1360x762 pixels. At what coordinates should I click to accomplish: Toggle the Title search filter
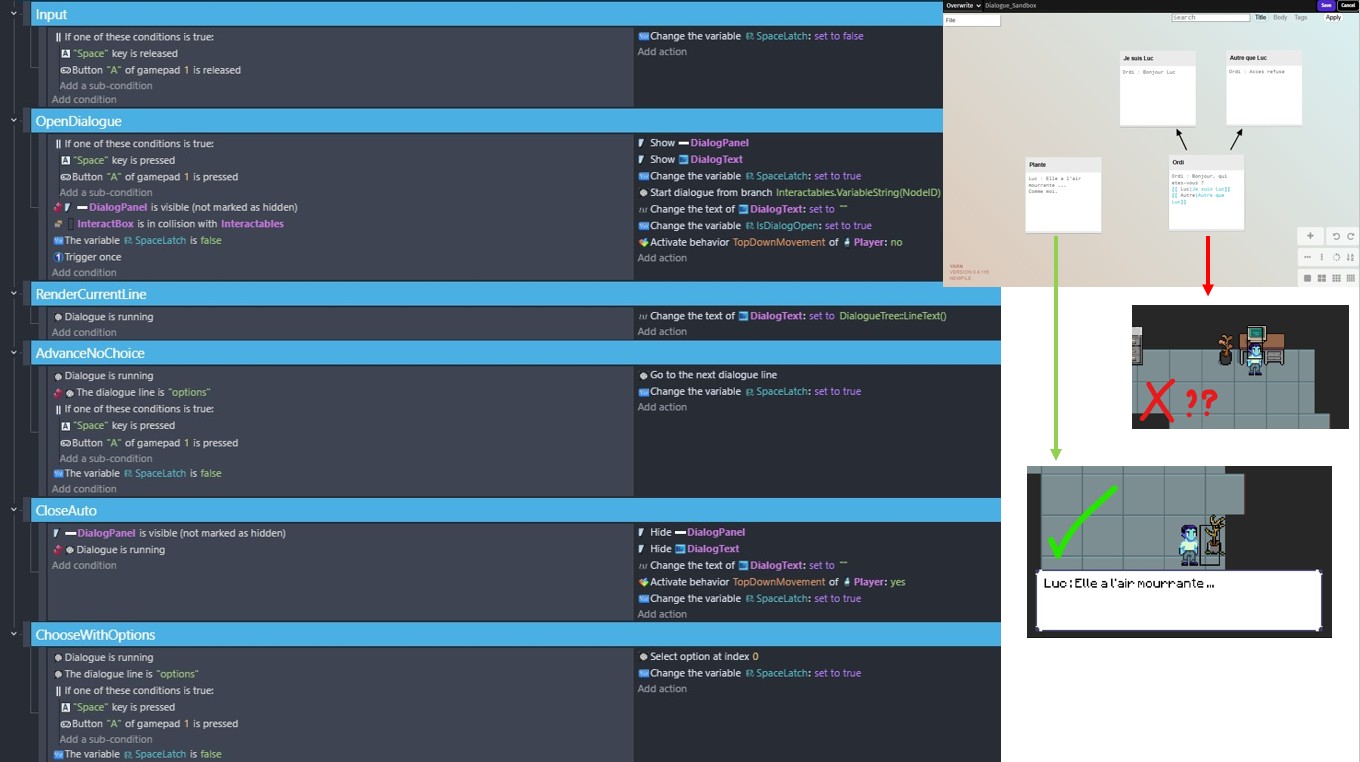click(1260, 17)
